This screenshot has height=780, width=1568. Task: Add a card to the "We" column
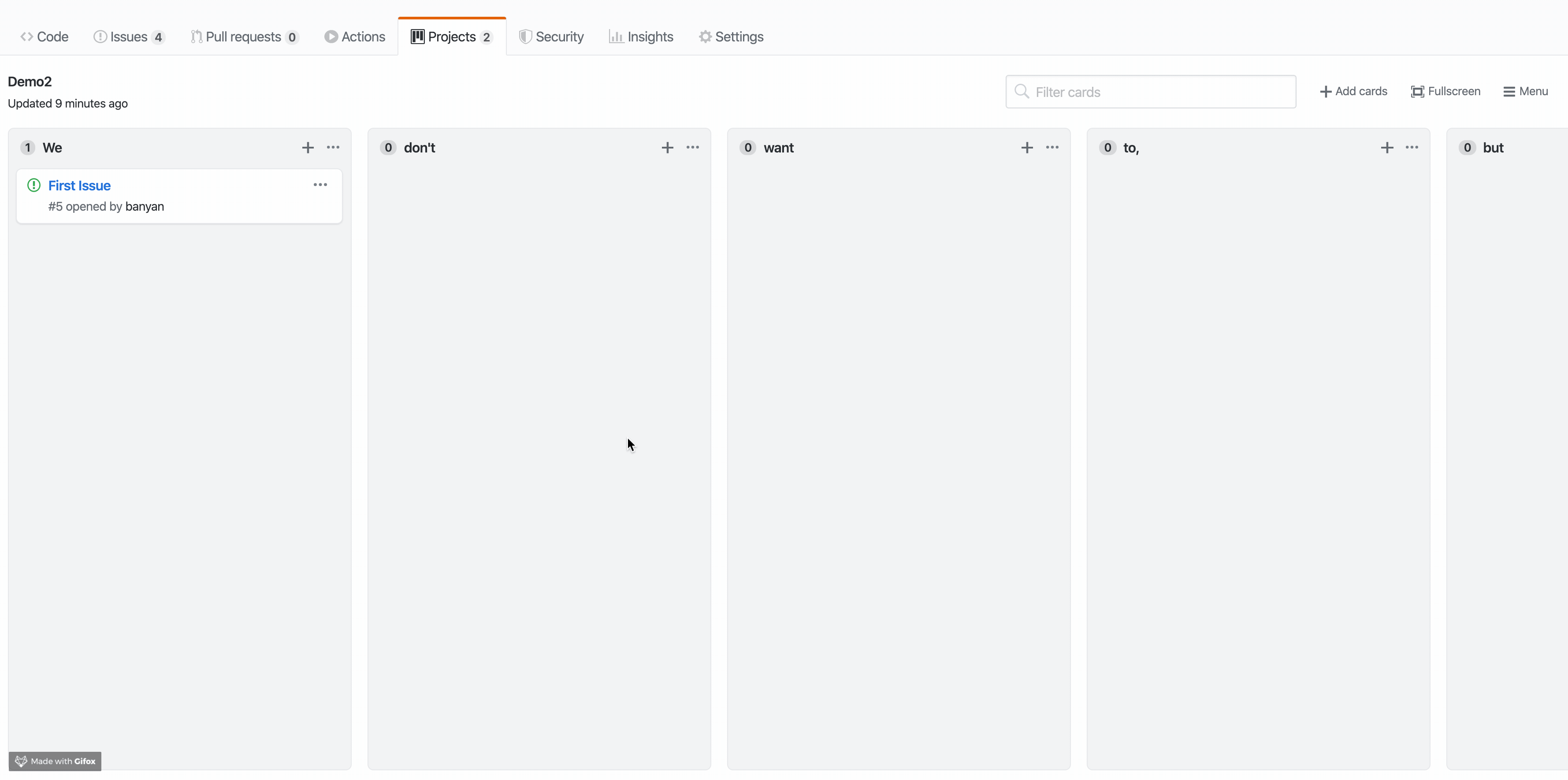tap(308, 148)
